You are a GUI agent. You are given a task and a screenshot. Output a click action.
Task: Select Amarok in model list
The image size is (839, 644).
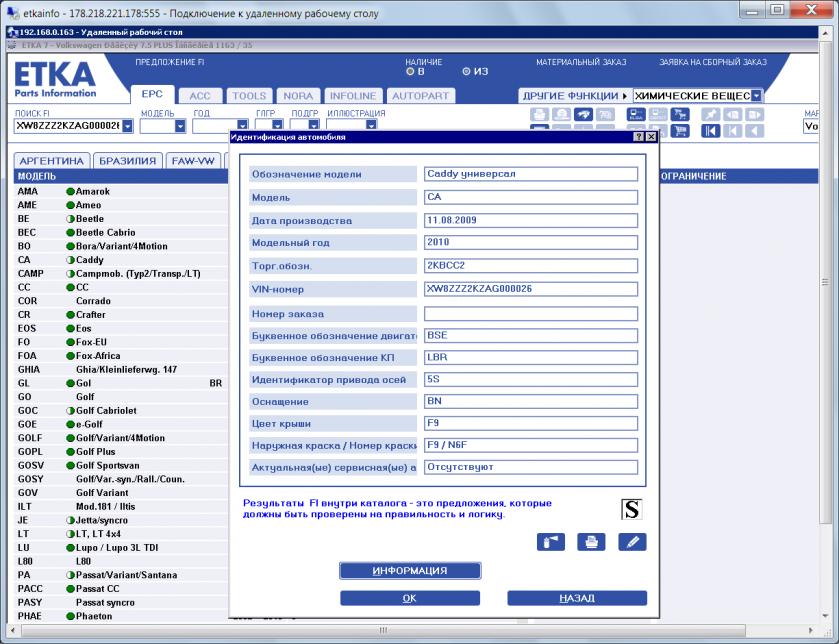coord(120,191)
